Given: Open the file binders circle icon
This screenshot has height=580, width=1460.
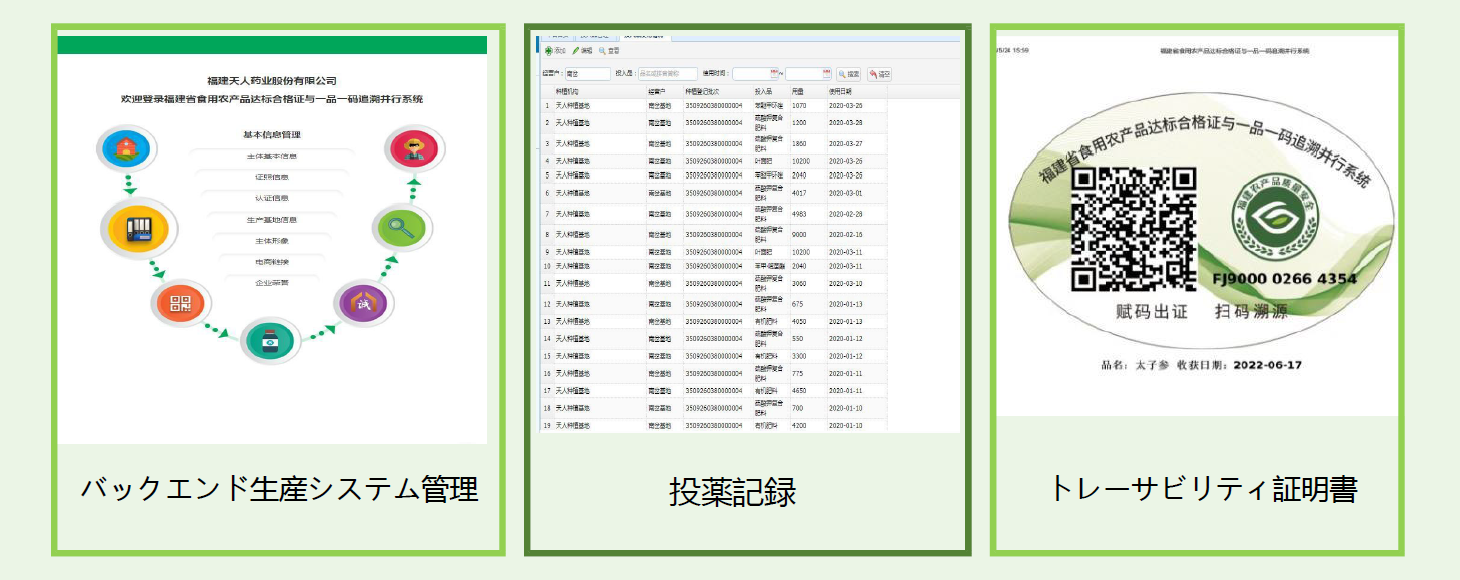Looking at the screenshot, I should click(x=140, y=228).
